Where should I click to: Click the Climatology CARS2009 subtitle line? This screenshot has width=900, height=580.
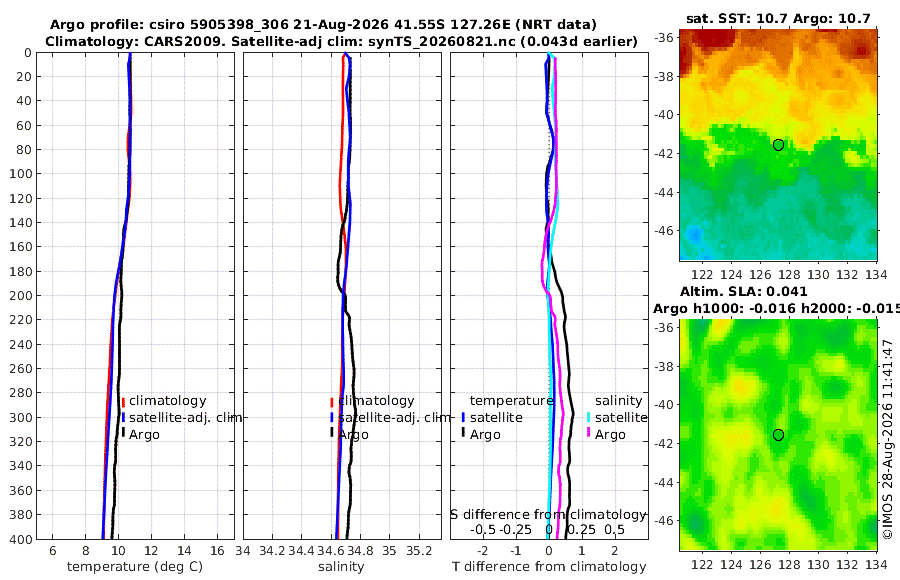tap(341, 41)
